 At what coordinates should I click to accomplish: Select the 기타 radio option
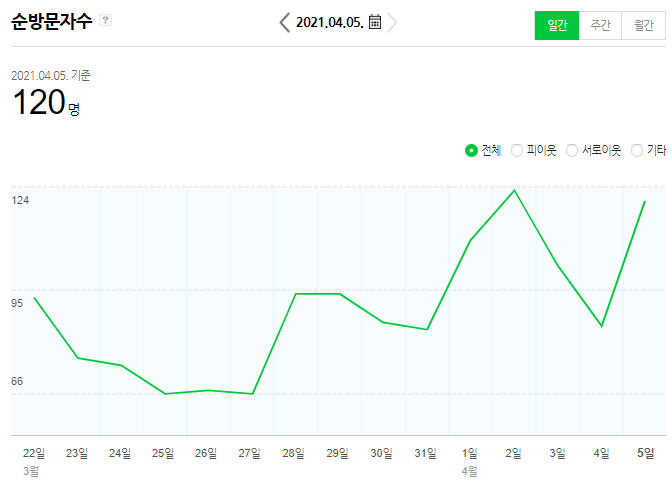[x=637, y=150]
